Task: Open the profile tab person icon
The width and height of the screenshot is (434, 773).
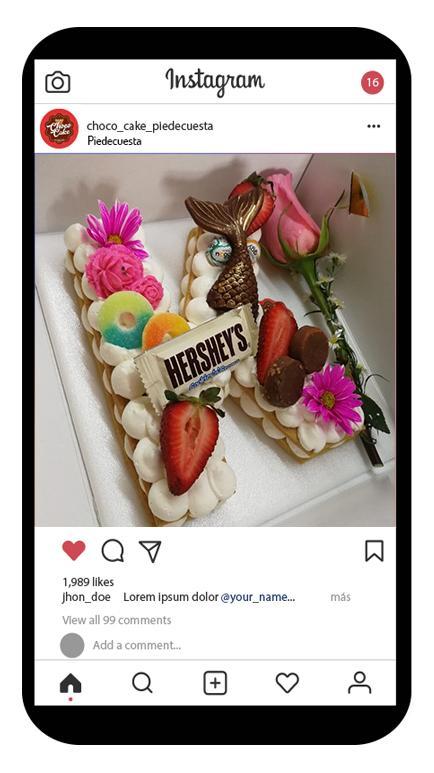Action: pyautogui.click(x=360, y=683)
